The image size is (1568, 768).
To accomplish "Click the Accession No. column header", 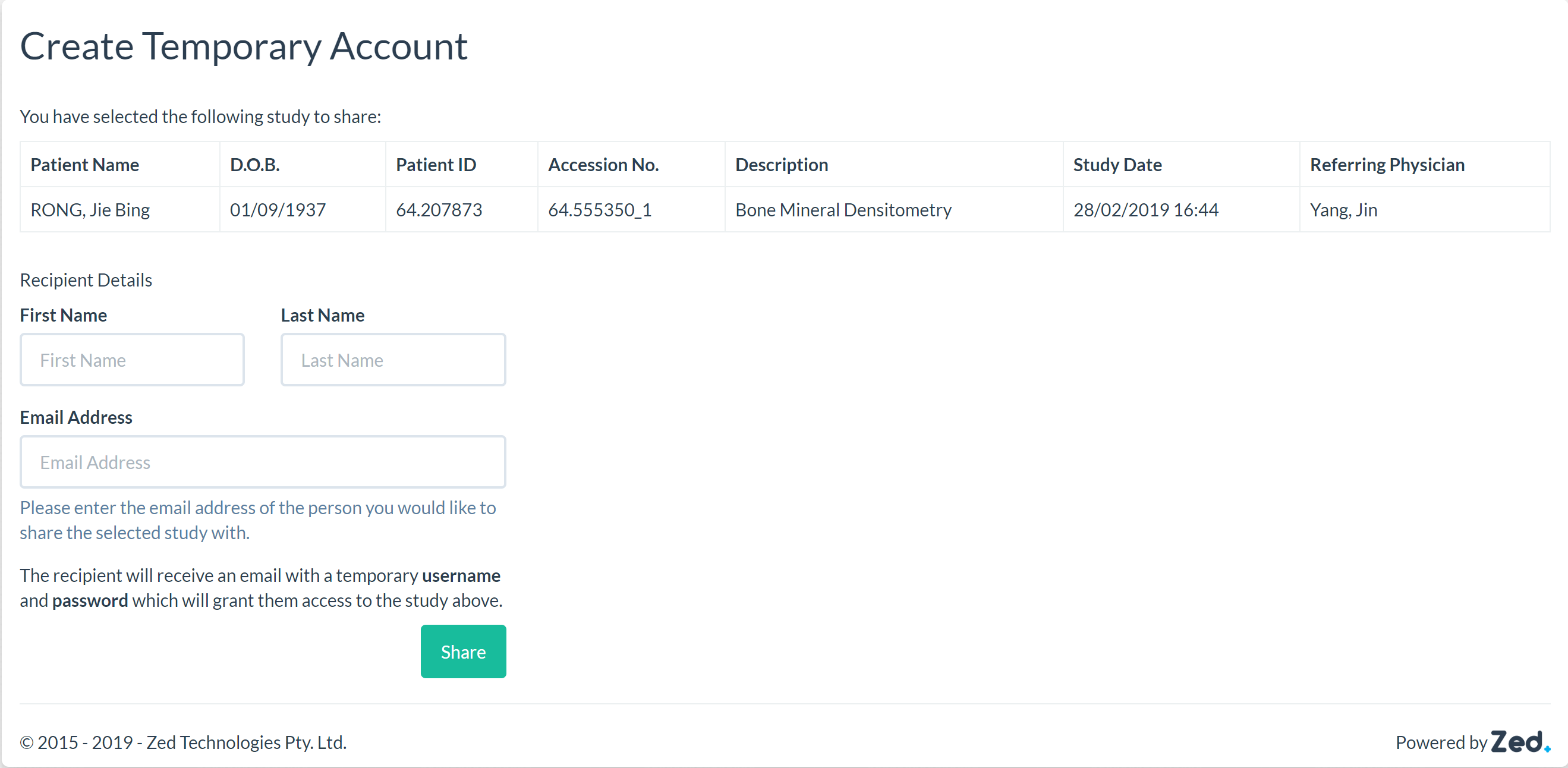I will (x=603, y=165).
